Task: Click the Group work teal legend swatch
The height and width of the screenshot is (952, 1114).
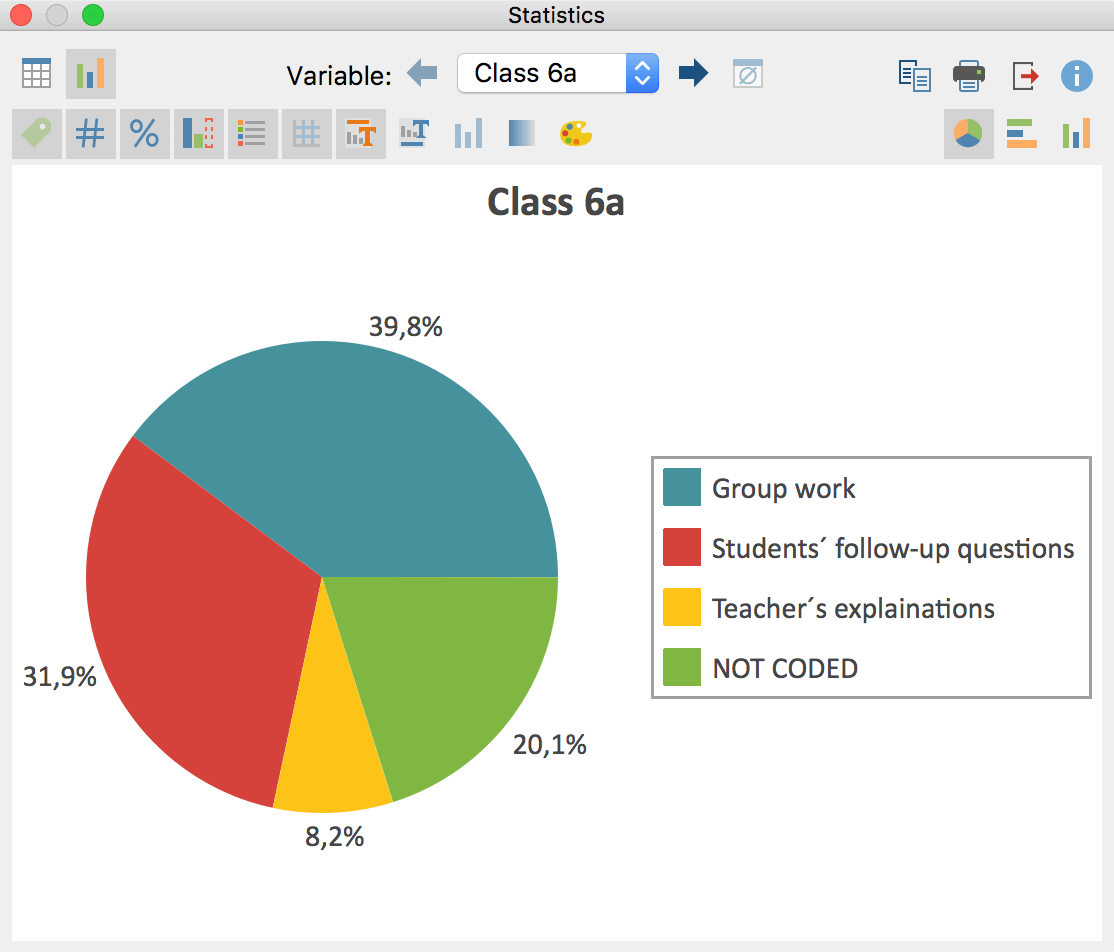Action: click(682, 487)
